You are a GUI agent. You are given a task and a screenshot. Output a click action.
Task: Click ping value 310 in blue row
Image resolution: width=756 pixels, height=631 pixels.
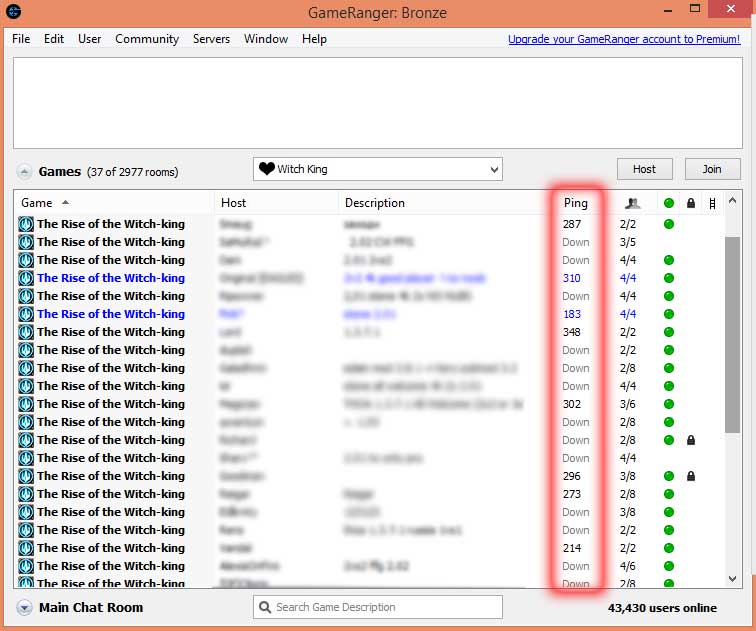click(x=571, y=278)
